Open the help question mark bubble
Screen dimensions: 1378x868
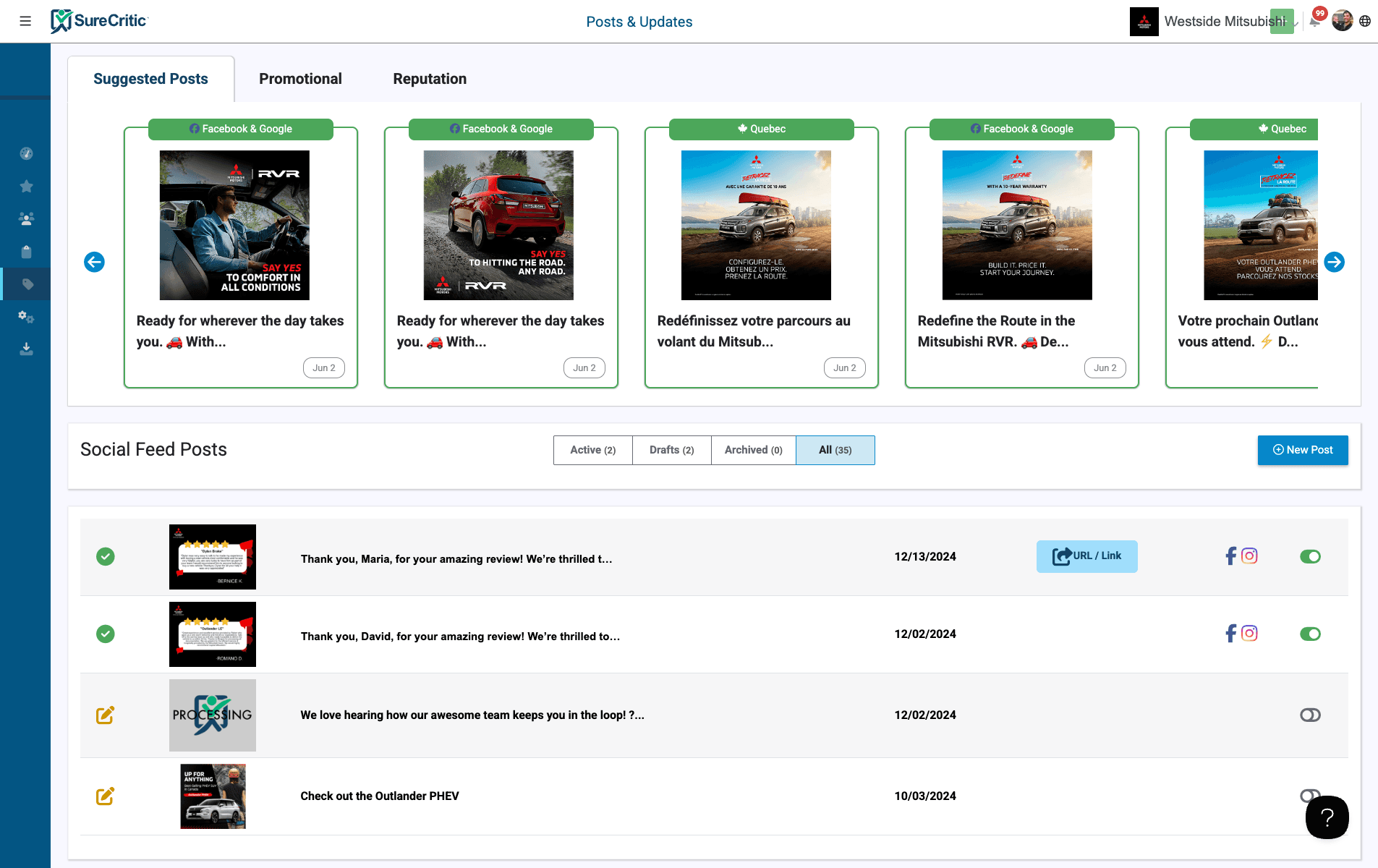point(1327,817)
